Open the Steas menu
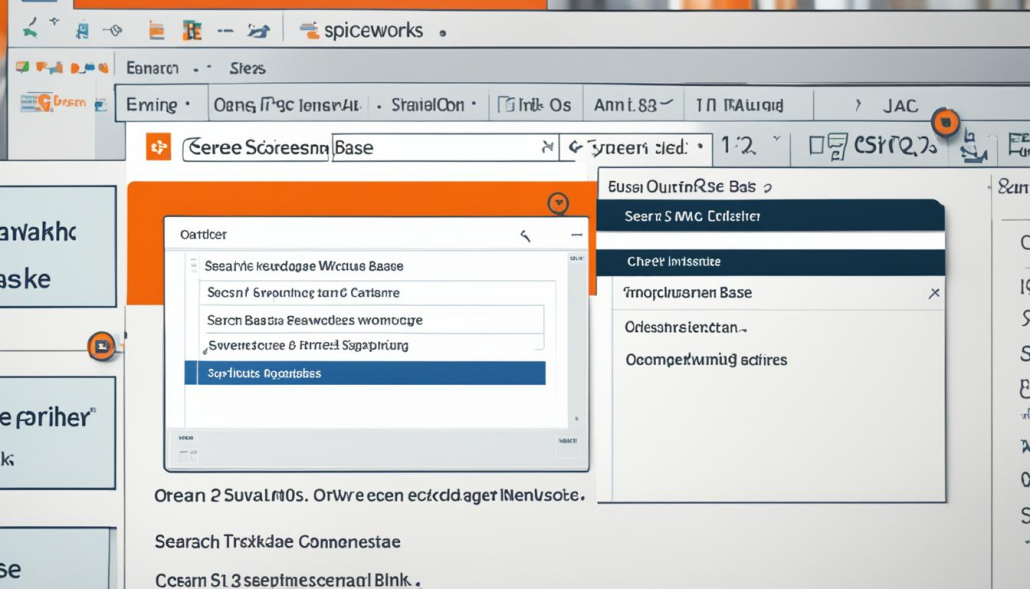Screen dimensions: 1030x589 (x=247, y=68)
